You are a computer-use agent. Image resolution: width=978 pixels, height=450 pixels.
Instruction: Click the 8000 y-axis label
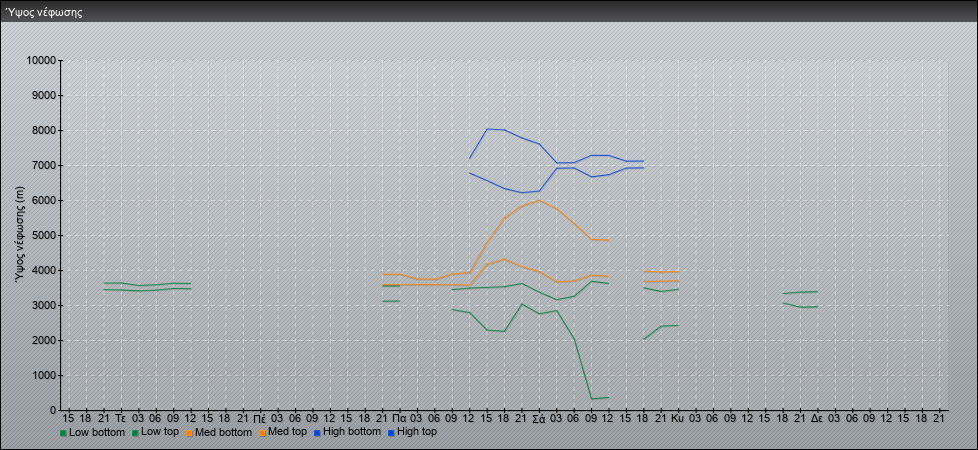pyautogui.click(x=44, y=130)
